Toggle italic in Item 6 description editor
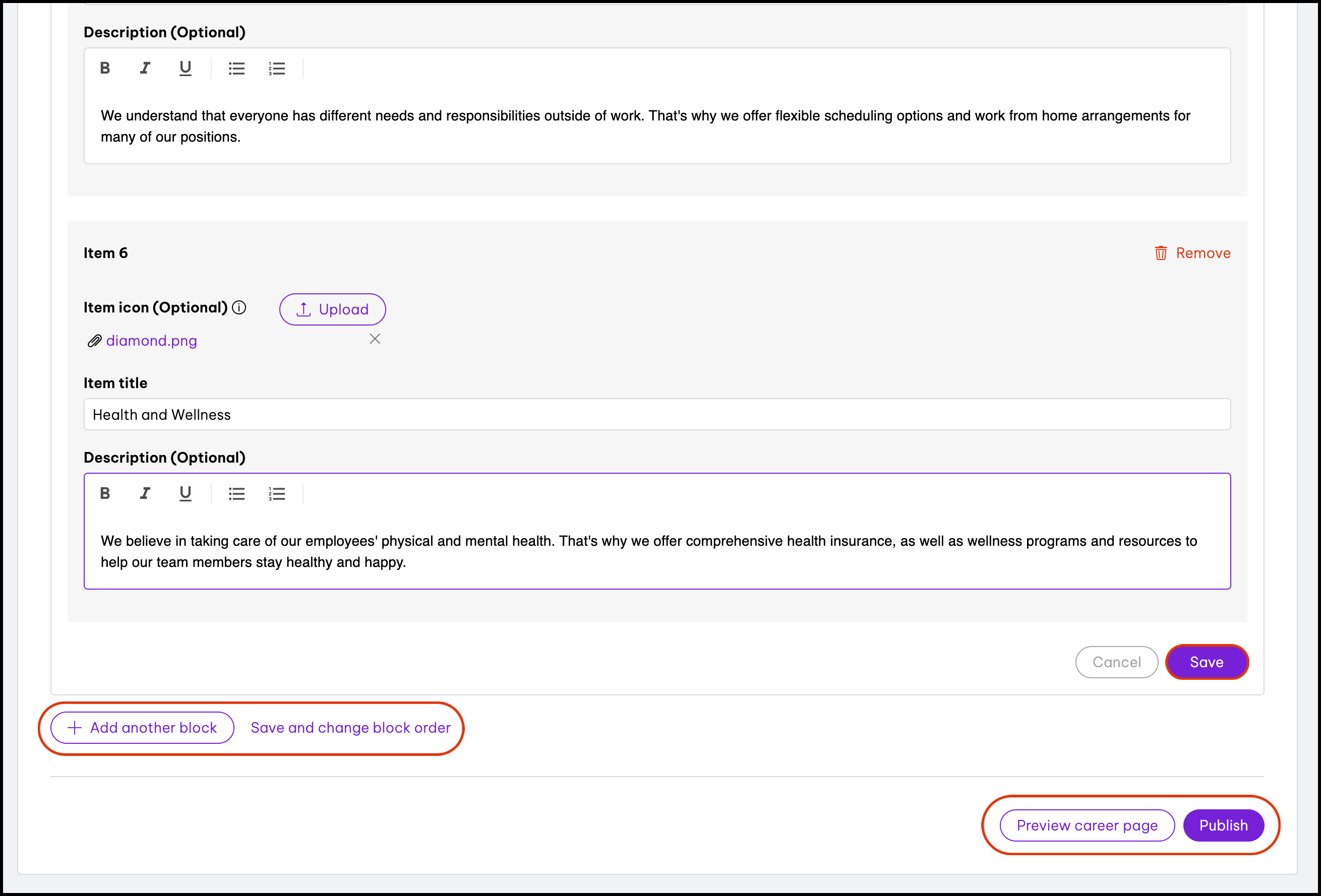The width and height of the screenshot is (1321, 896). 145,493
